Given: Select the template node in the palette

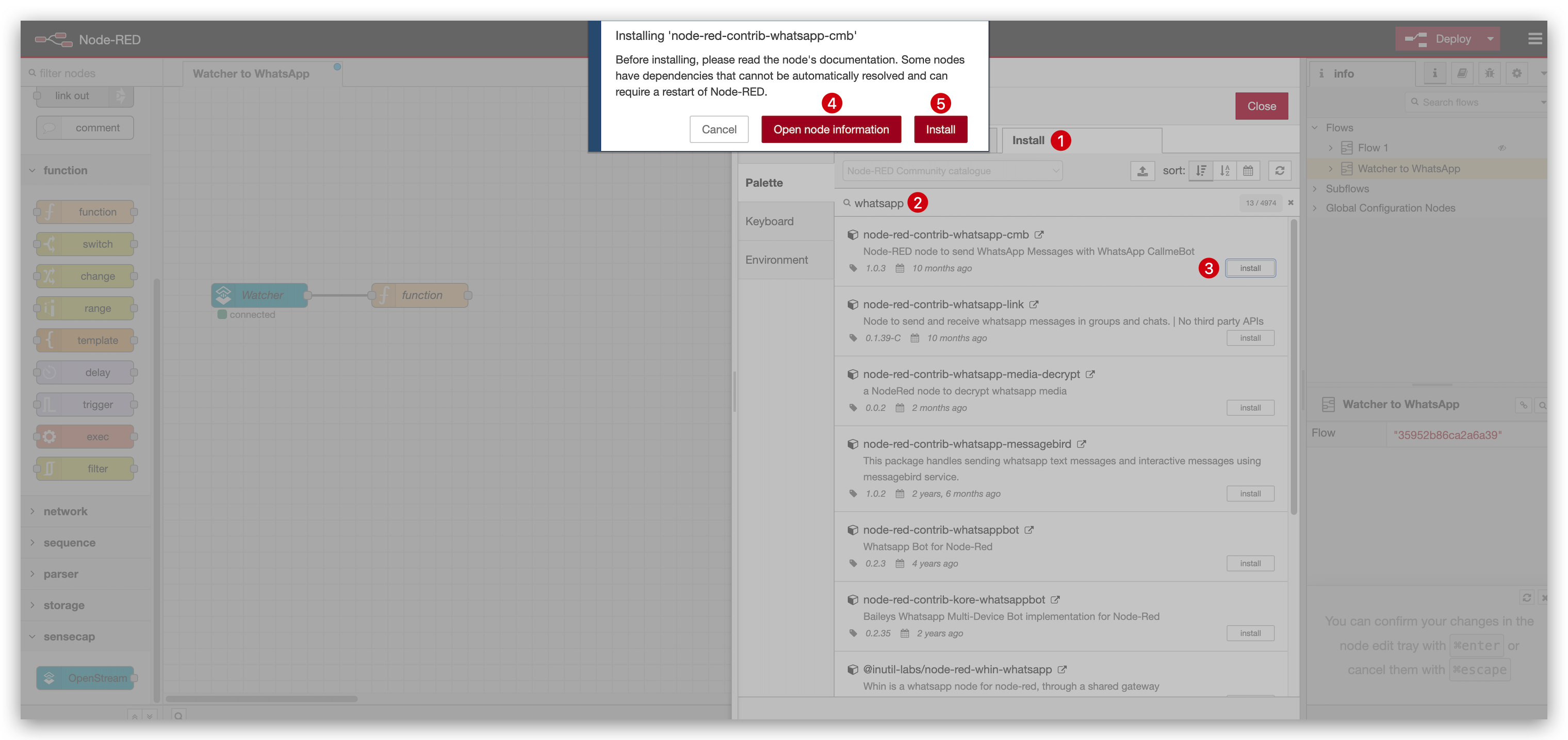Looking at the screenshot, I should [x=85, y=341].
